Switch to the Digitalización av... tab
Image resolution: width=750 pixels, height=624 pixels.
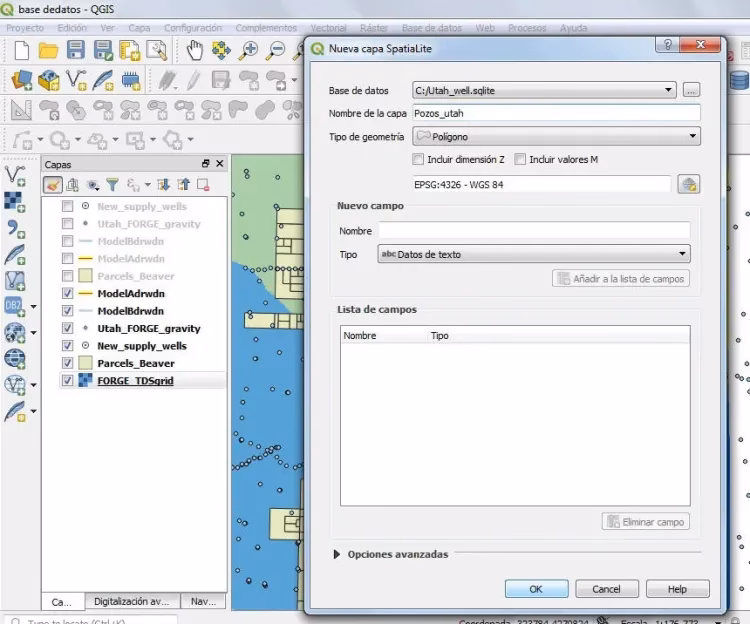pyautogui.click(x=132, y=602)
